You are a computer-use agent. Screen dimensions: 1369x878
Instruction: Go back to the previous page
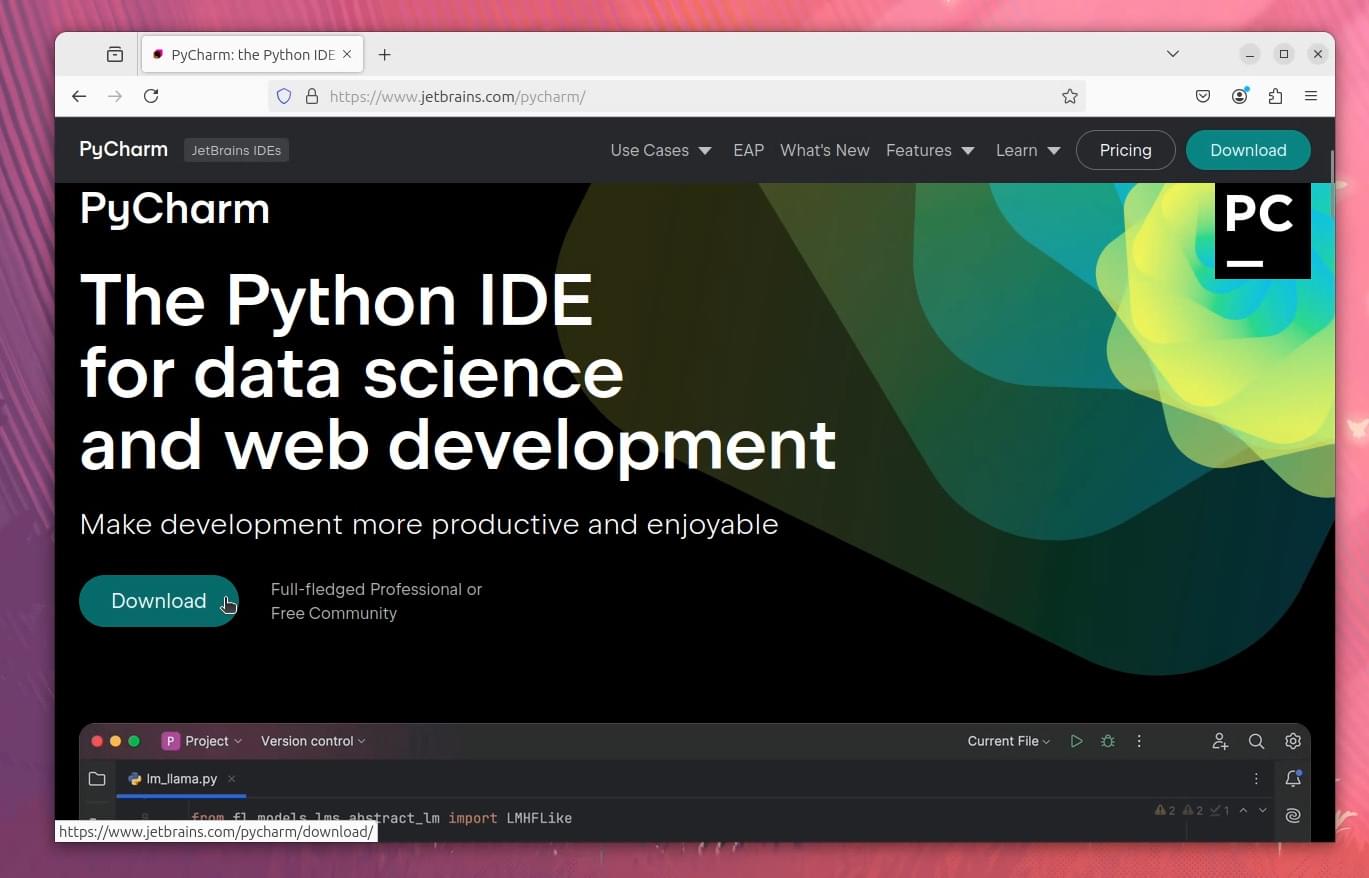(79, 96)
